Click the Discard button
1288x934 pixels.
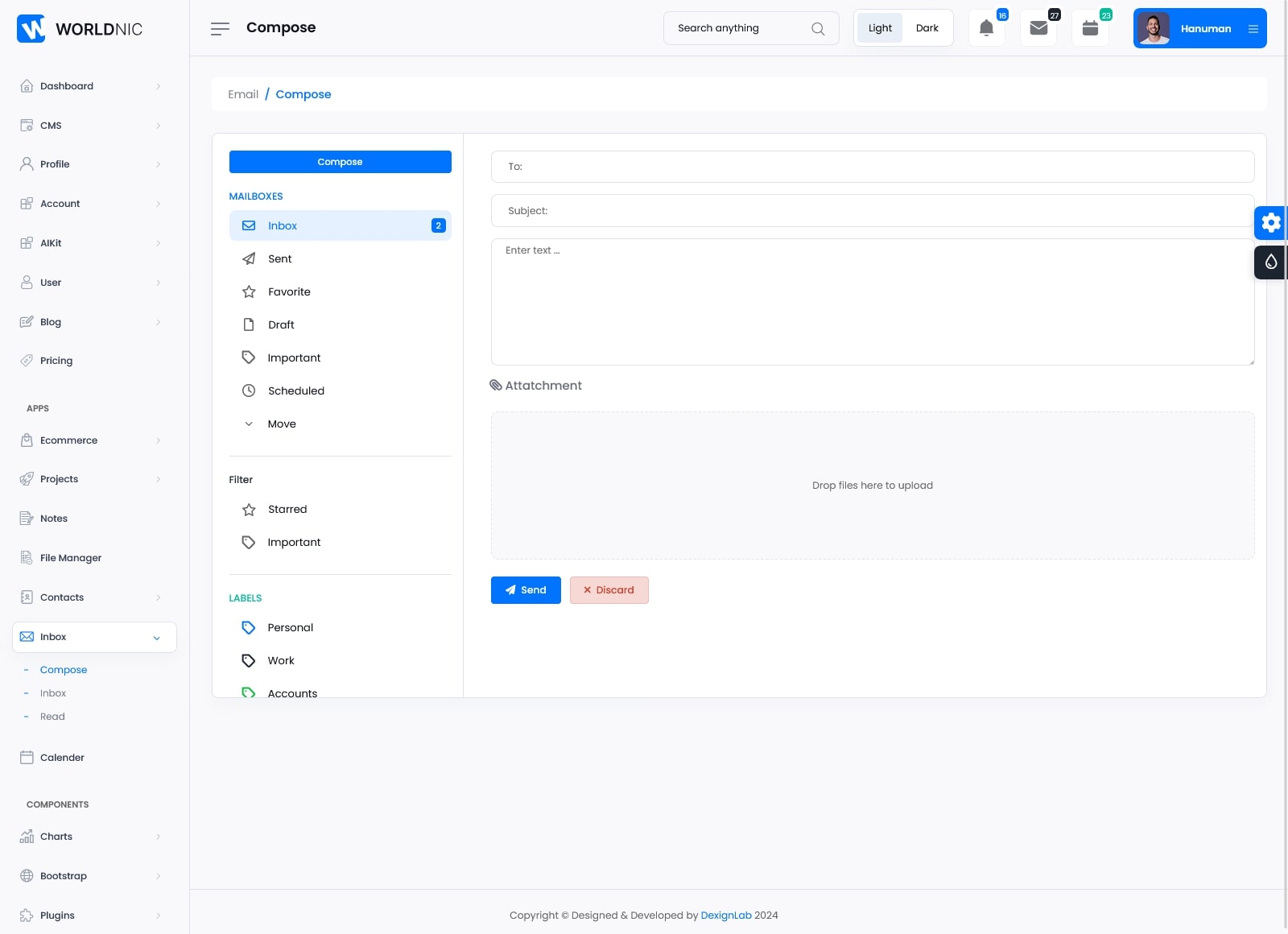click(x=609, y=590)
